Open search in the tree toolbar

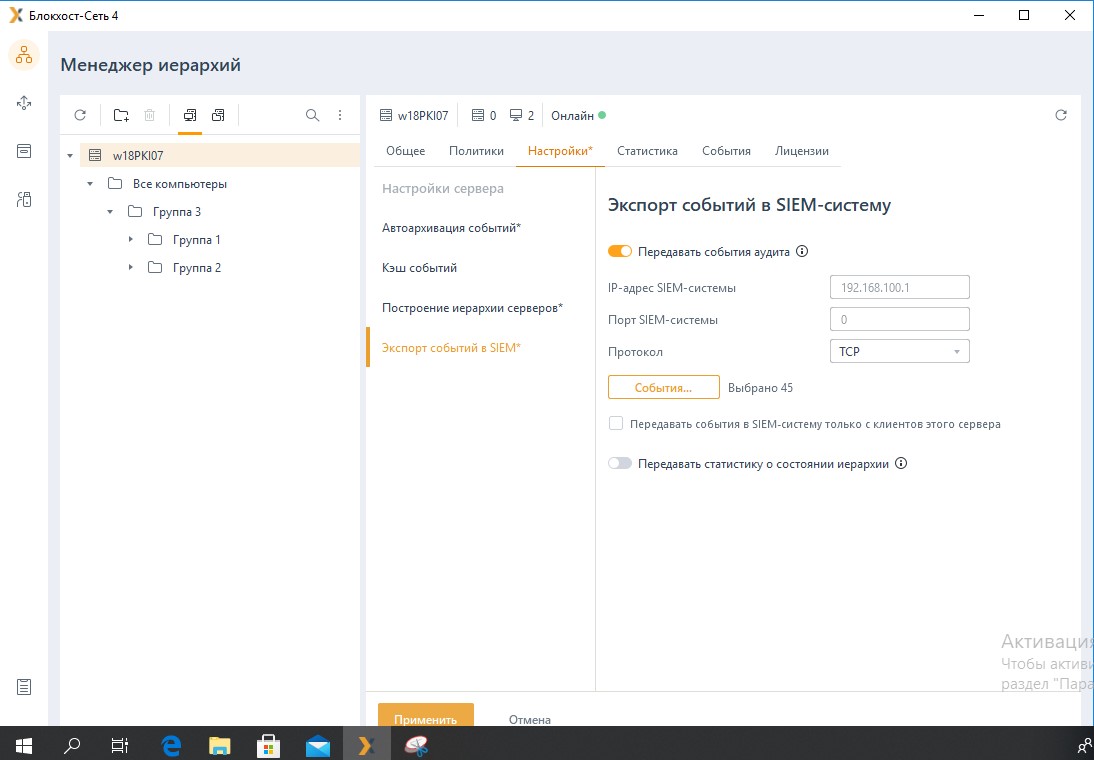coord(313,115)
